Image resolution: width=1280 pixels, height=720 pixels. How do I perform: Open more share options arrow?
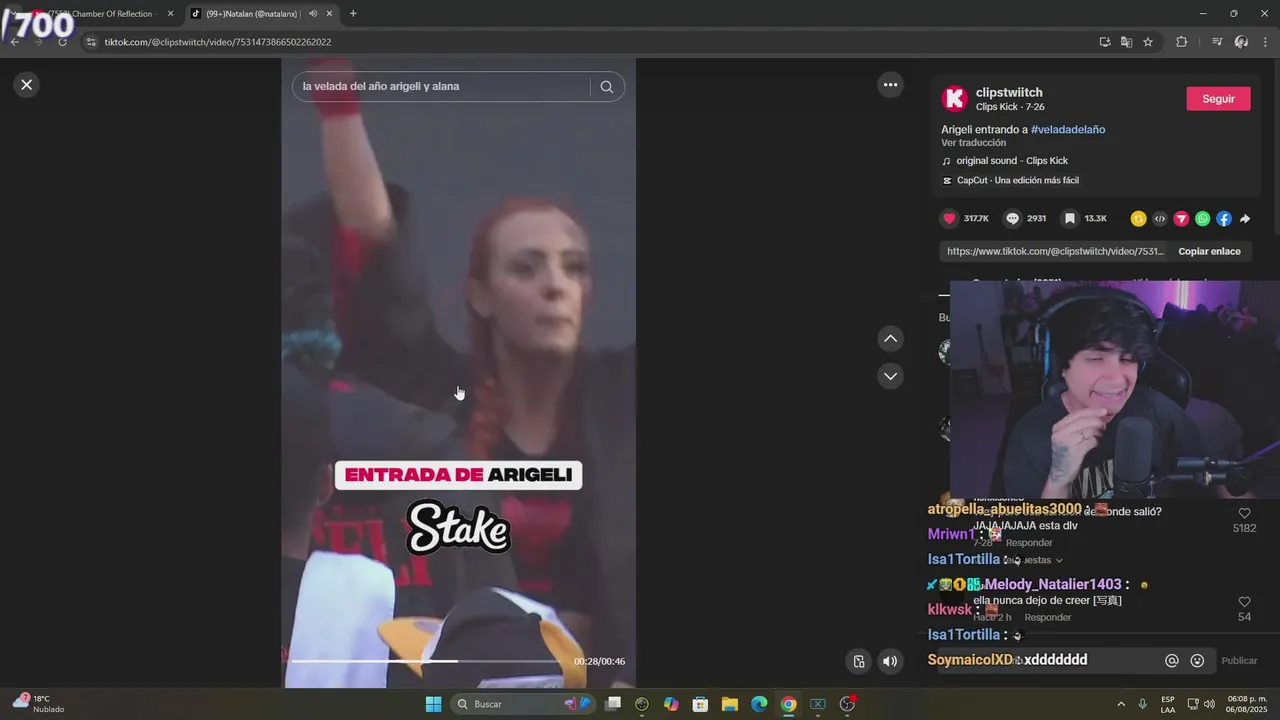pyautogui.click(x=1245, y=219)
